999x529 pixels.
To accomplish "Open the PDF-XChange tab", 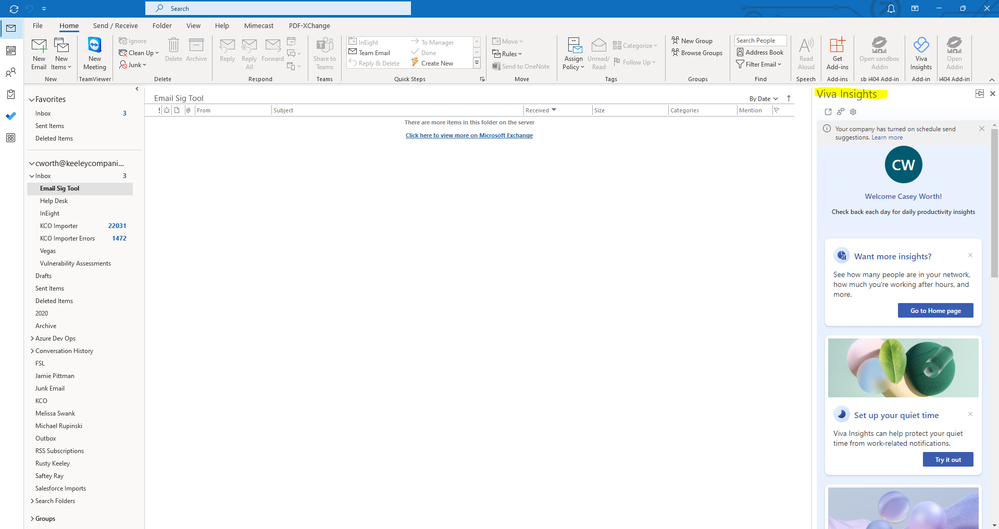I will [309, 25].
